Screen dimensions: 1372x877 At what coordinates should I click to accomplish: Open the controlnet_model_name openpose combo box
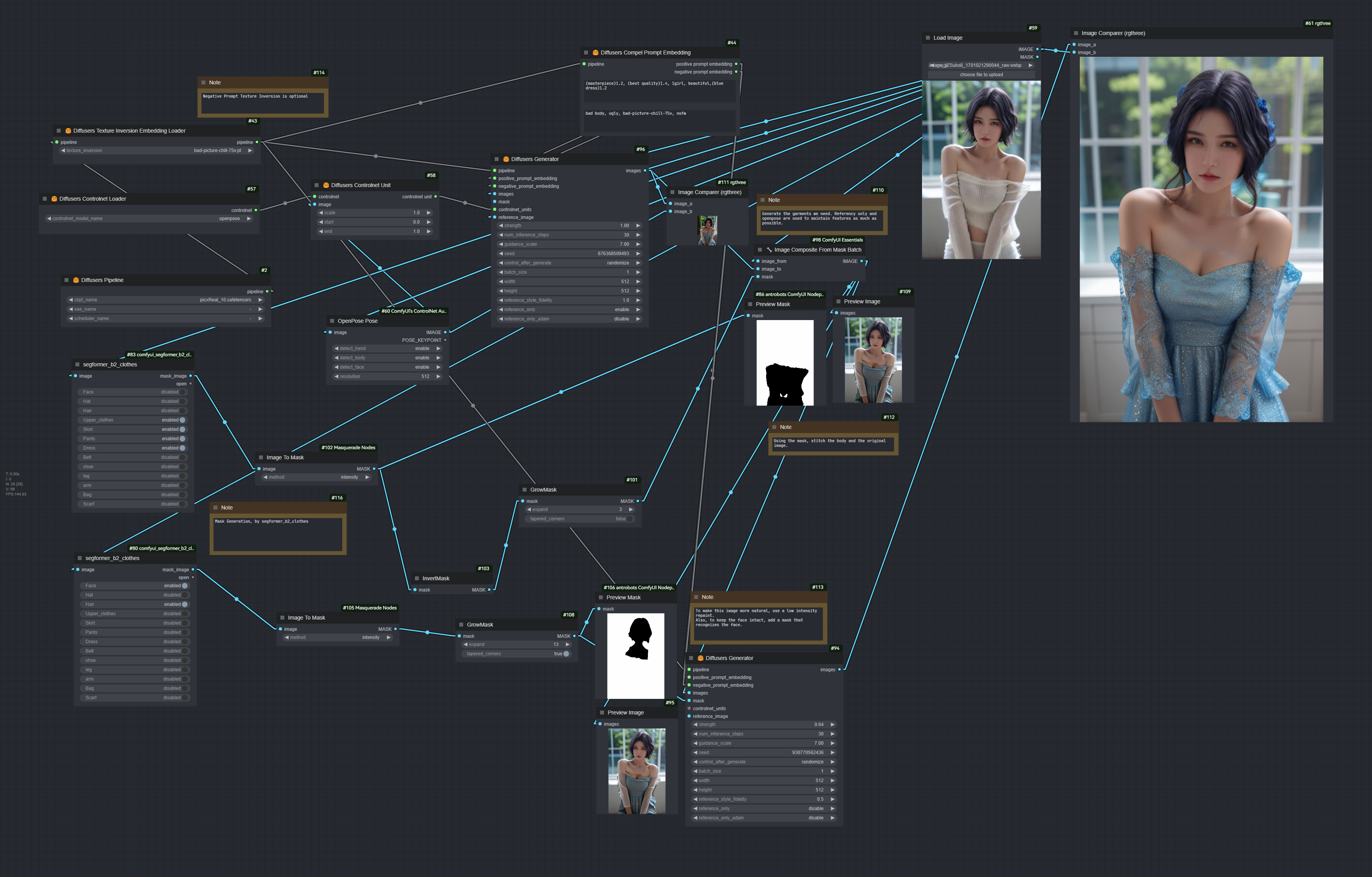coord(149,218)
